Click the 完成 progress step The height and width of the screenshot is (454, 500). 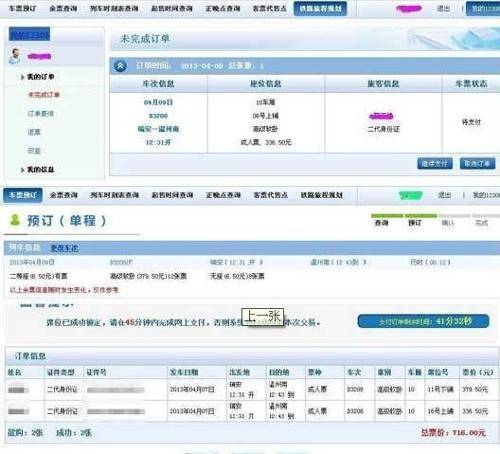(x=481, y=222)
